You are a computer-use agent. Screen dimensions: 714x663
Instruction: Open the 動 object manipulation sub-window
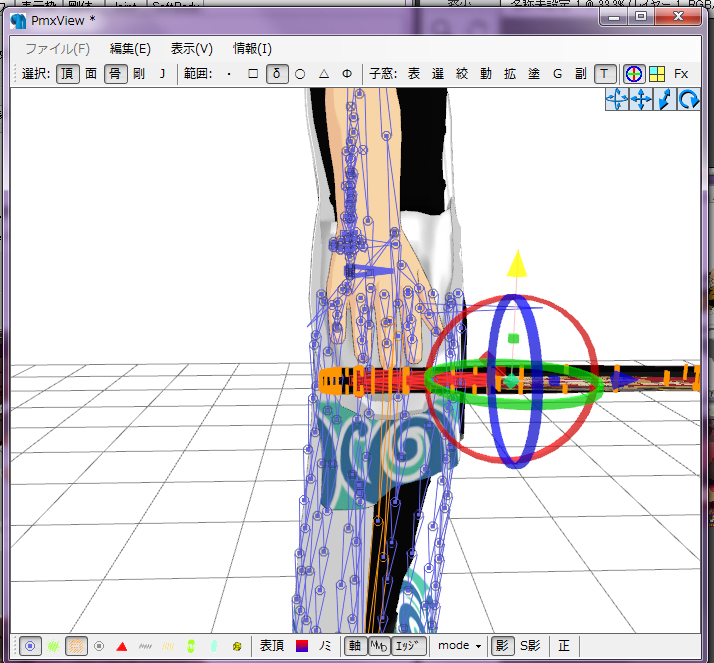(x=486, y=74)
